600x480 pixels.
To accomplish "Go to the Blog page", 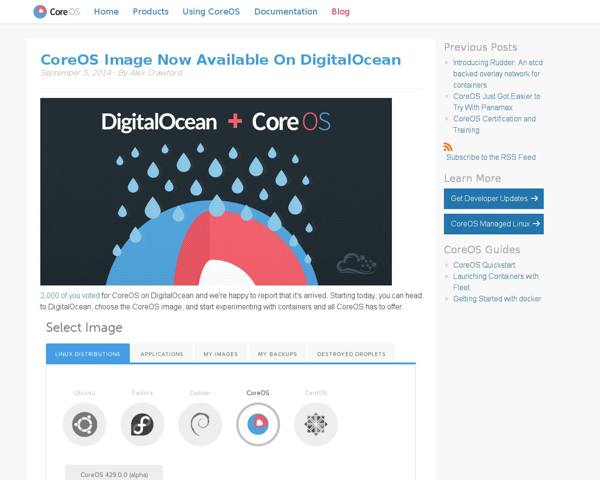I will pyautogui.click(x=340, y=11).
